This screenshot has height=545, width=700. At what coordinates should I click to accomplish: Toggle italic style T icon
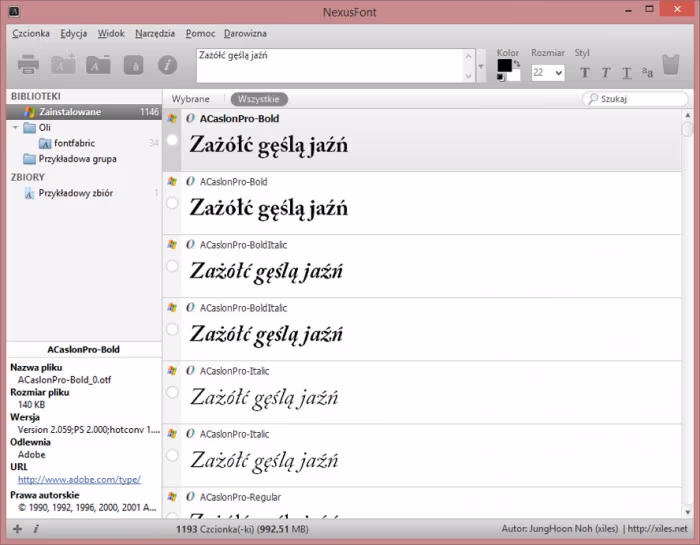(605, 72)
